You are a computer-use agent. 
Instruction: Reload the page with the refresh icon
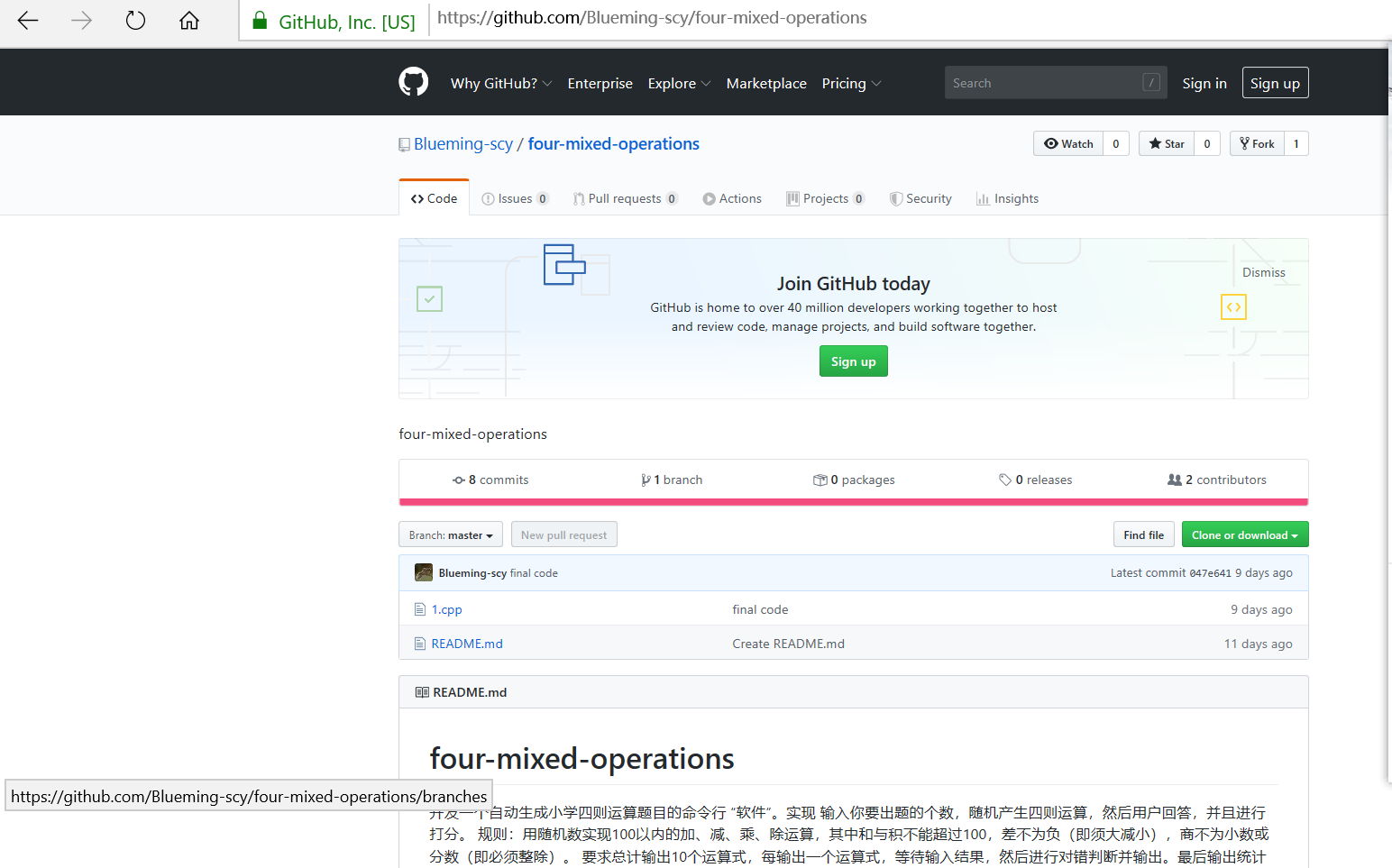(135, 20)
